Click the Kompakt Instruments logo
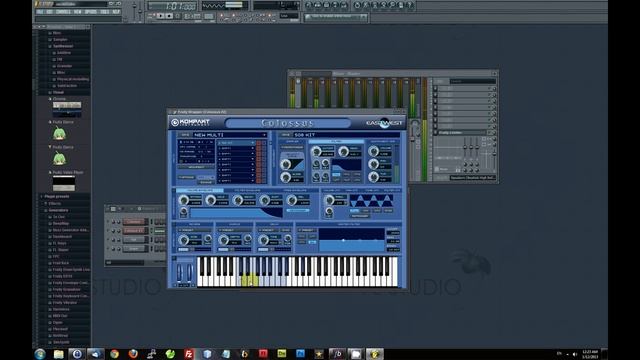 [x=190, y=122]
